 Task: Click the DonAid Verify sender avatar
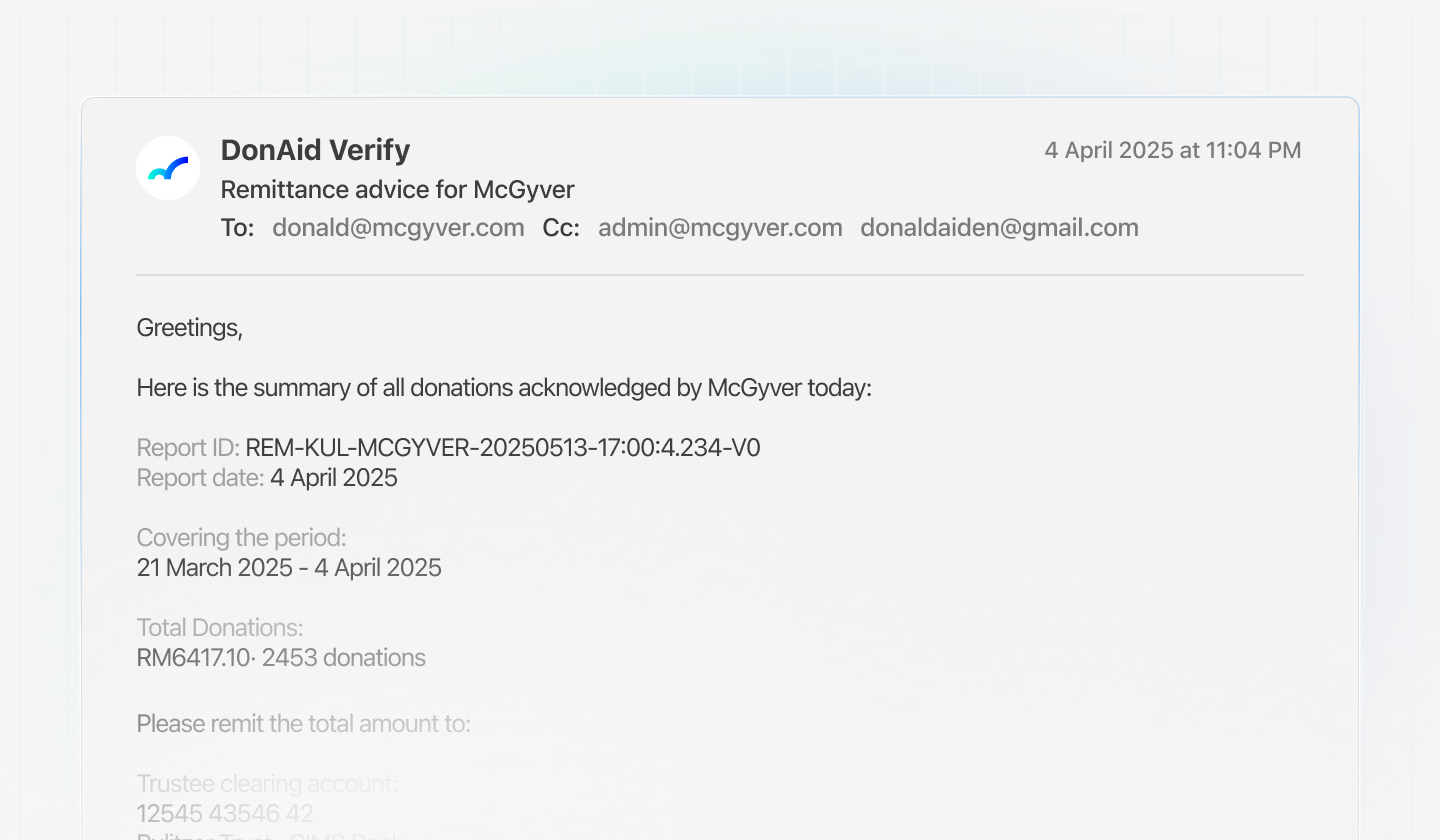coord(168,168)
